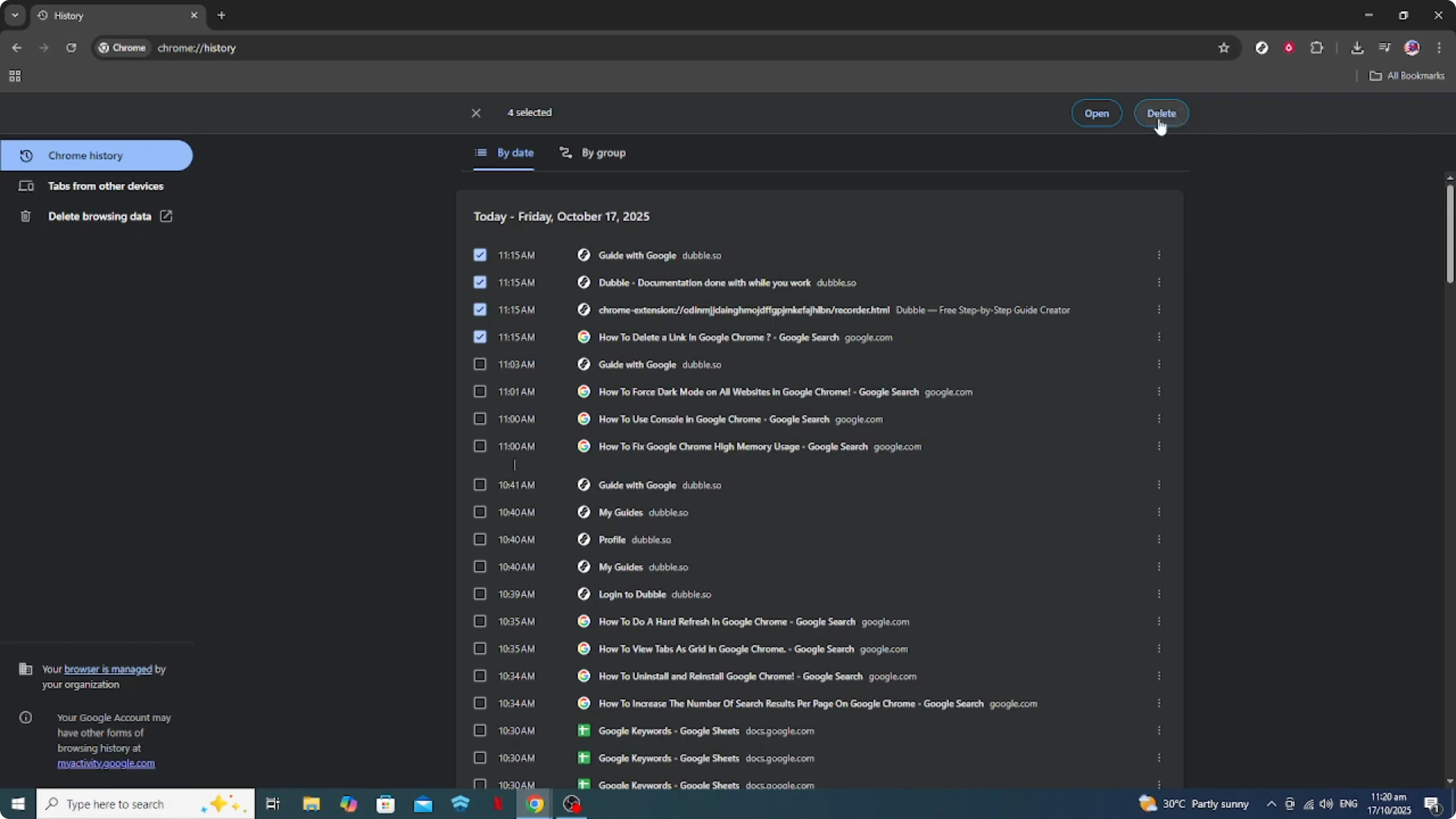Reload the history page
Viewport: 1456px width, 819px height.
click(71, 48)
